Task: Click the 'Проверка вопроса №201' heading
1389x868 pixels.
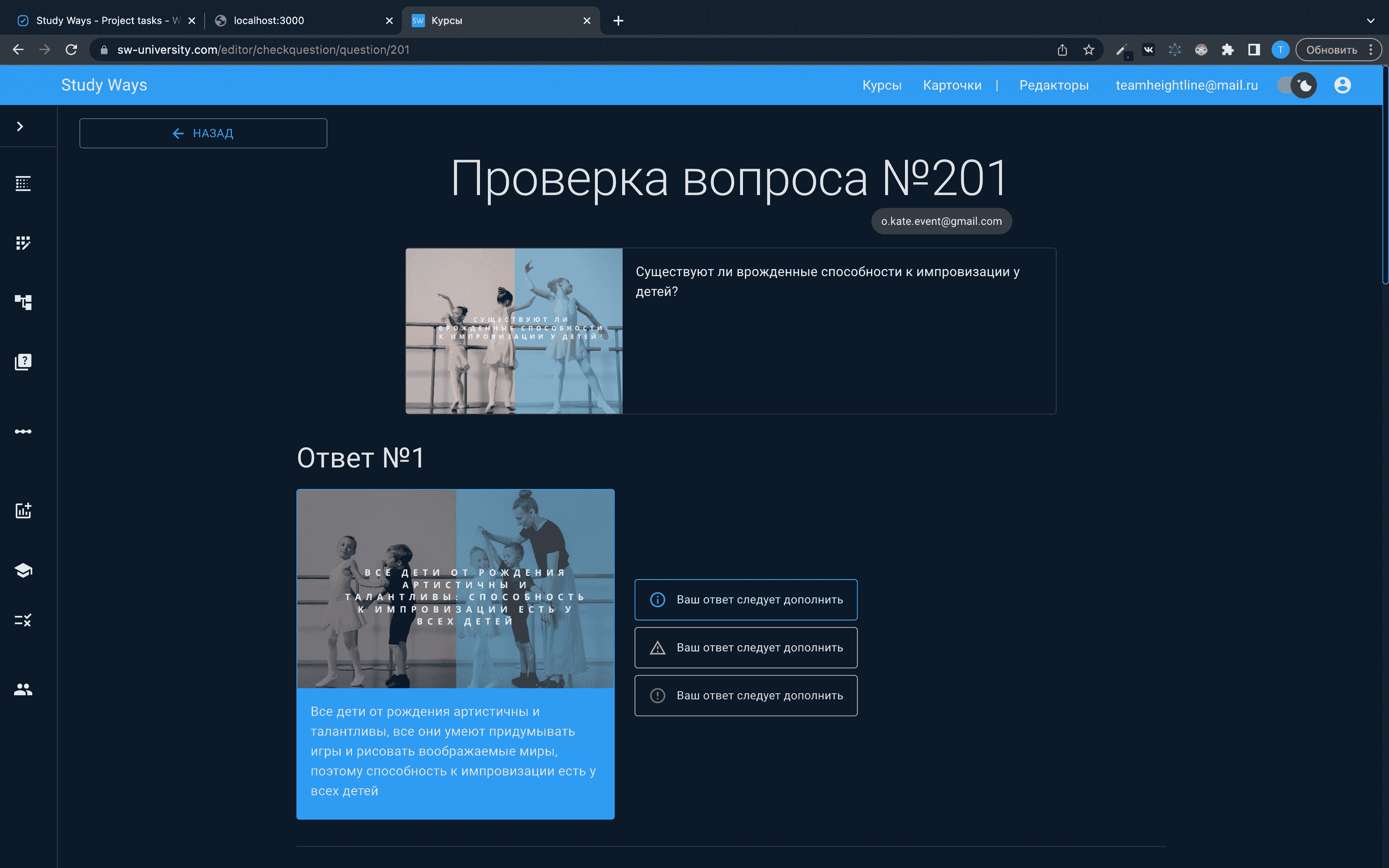Action: coord(729,179)
